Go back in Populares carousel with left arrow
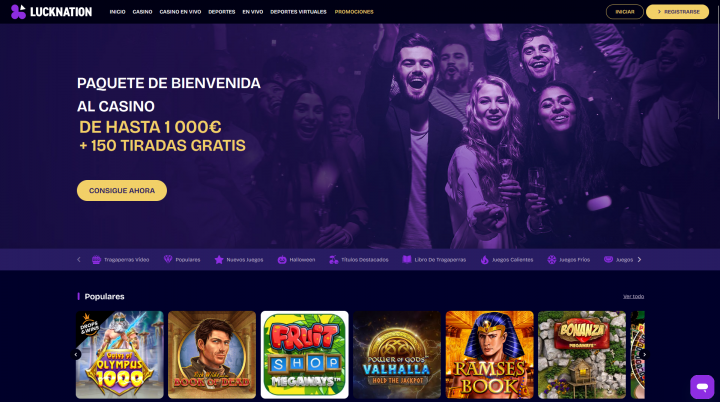The height and width of the screenshot is (402, 720). pyautogui.click(x=76, y=354)
